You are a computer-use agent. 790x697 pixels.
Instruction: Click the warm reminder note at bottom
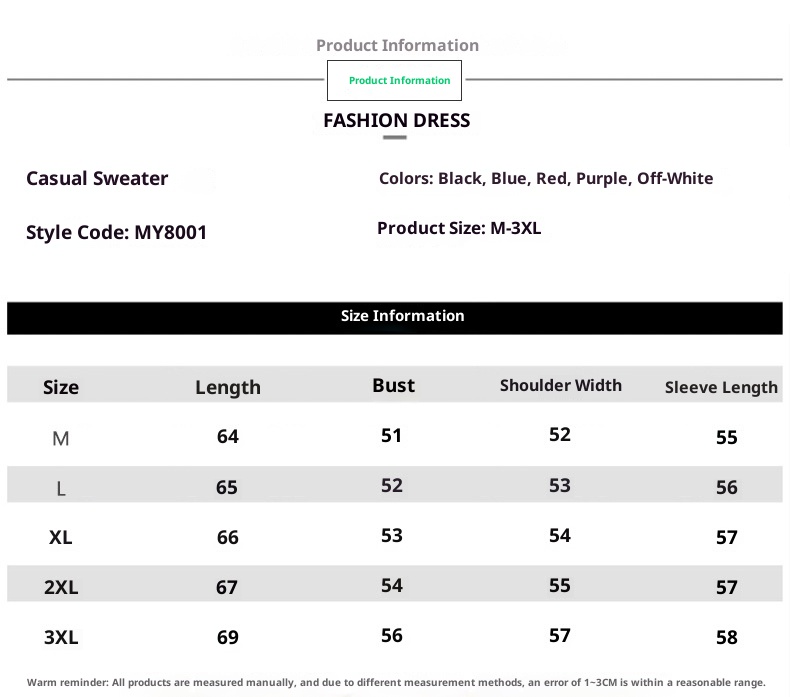(x=395, y=682)
